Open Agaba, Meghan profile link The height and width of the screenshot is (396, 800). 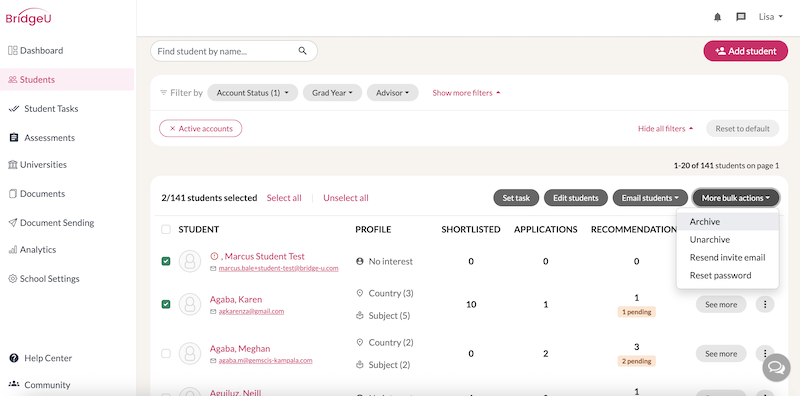(x=240, y=349)
